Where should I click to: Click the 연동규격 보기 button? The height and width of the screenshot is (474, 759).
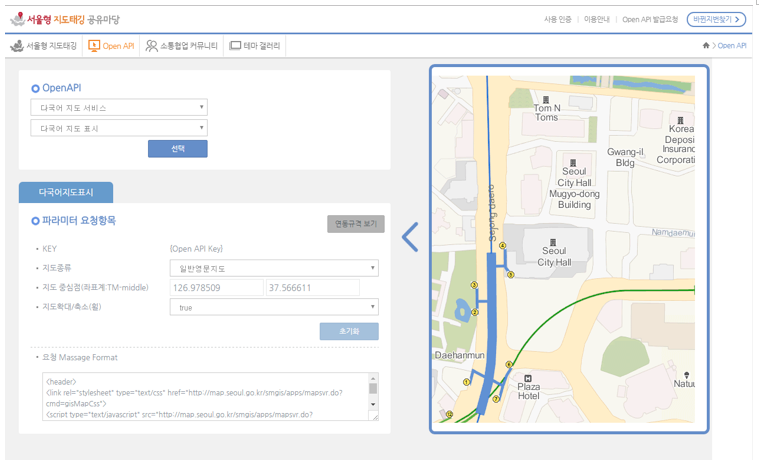coord(356,224)
